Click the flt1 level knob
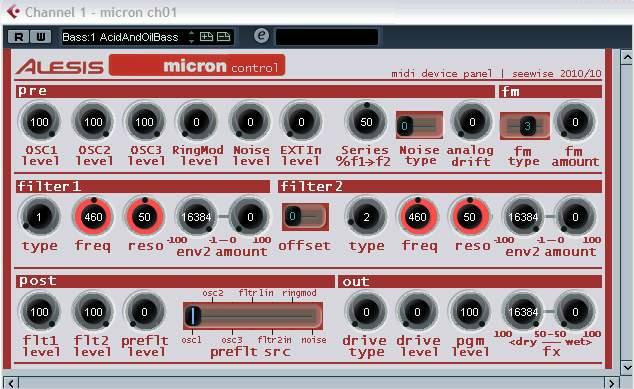 tap(39, 312)
